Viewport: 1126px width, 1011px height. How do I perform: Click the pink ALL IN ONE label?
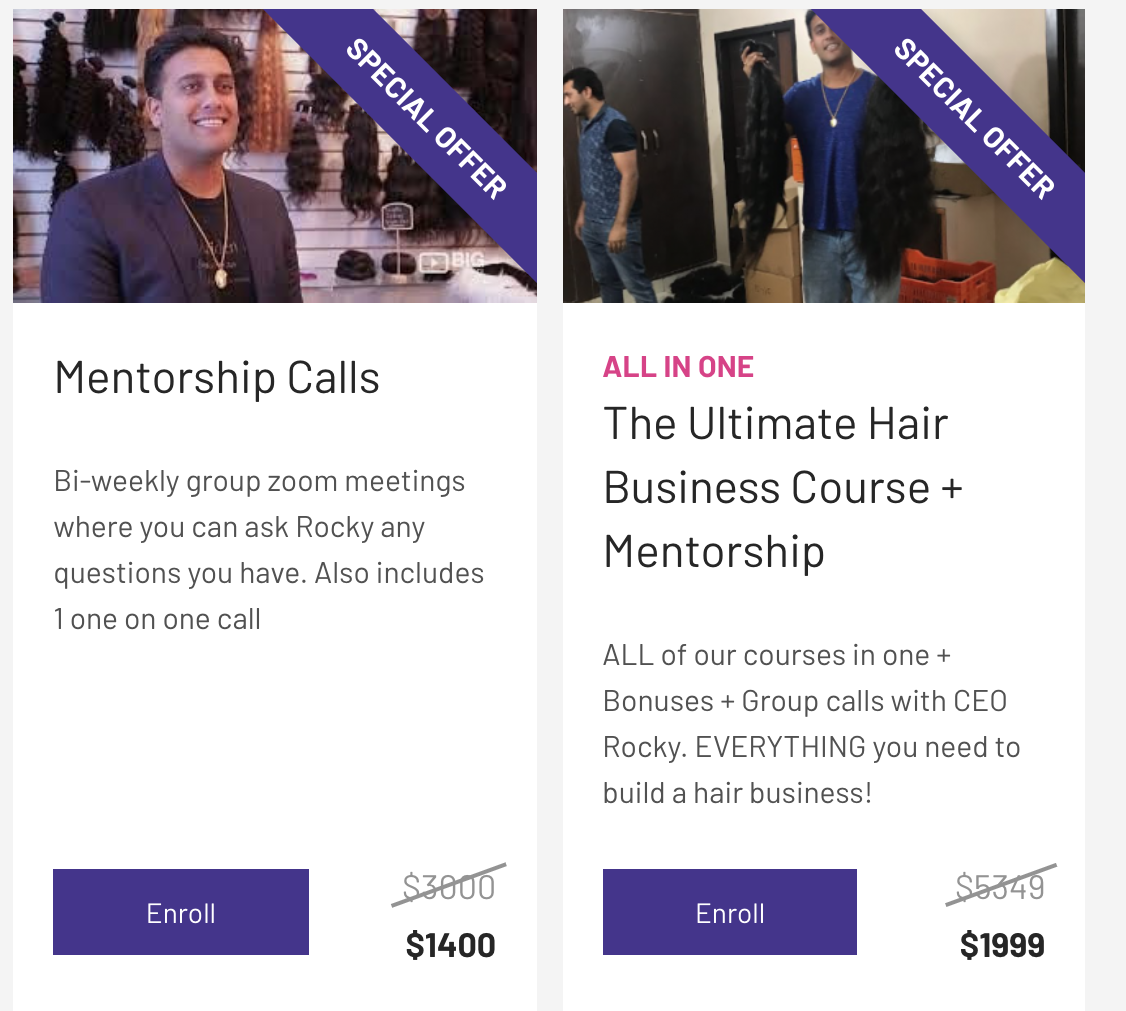(x=678, y=367)
